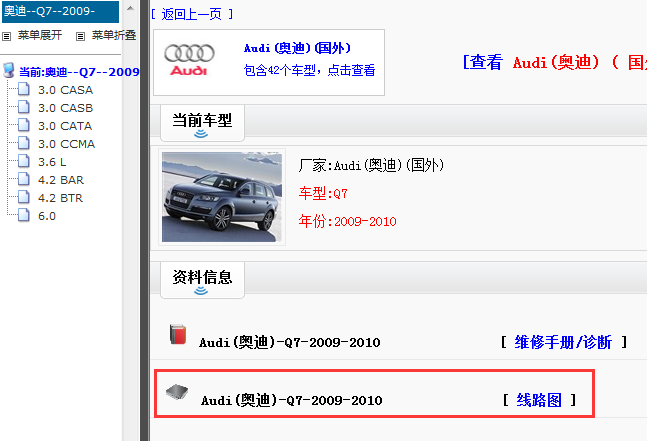Select 3.0 CASA engine entry

[x=65, y=90]
